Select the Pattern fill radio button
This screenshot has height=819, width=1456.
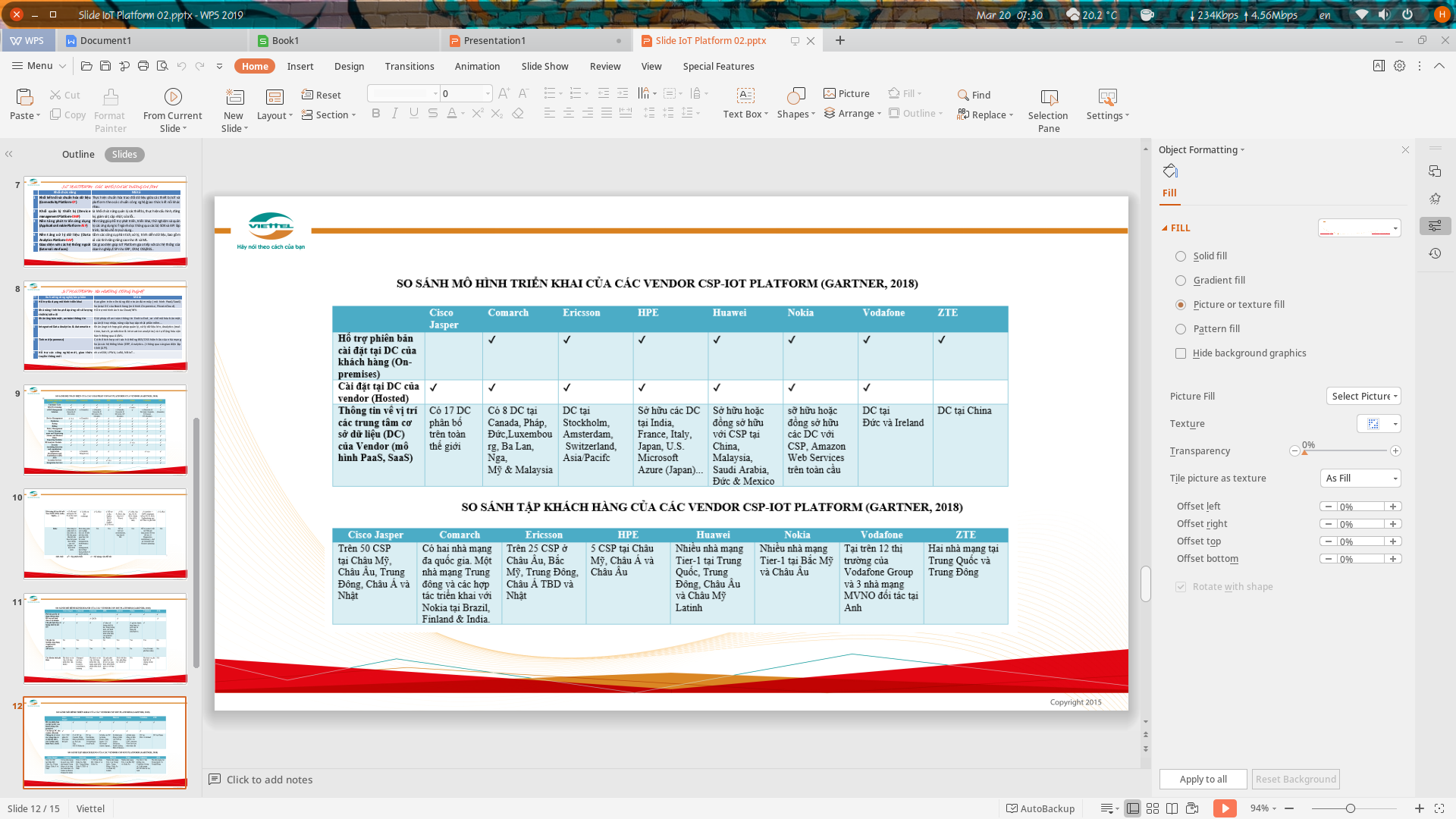point(1181,329)
